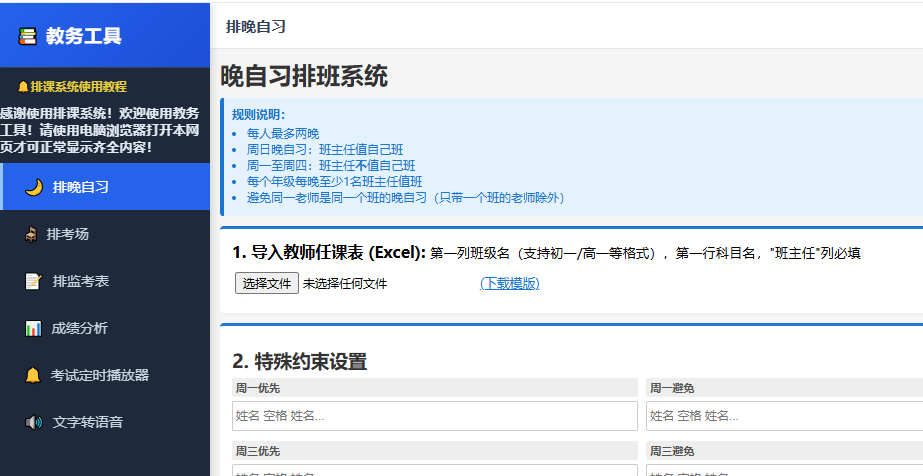Click the rule 每个年级每晚至少1名班主任值班
The image size is (923, 476).
point(334,181)
